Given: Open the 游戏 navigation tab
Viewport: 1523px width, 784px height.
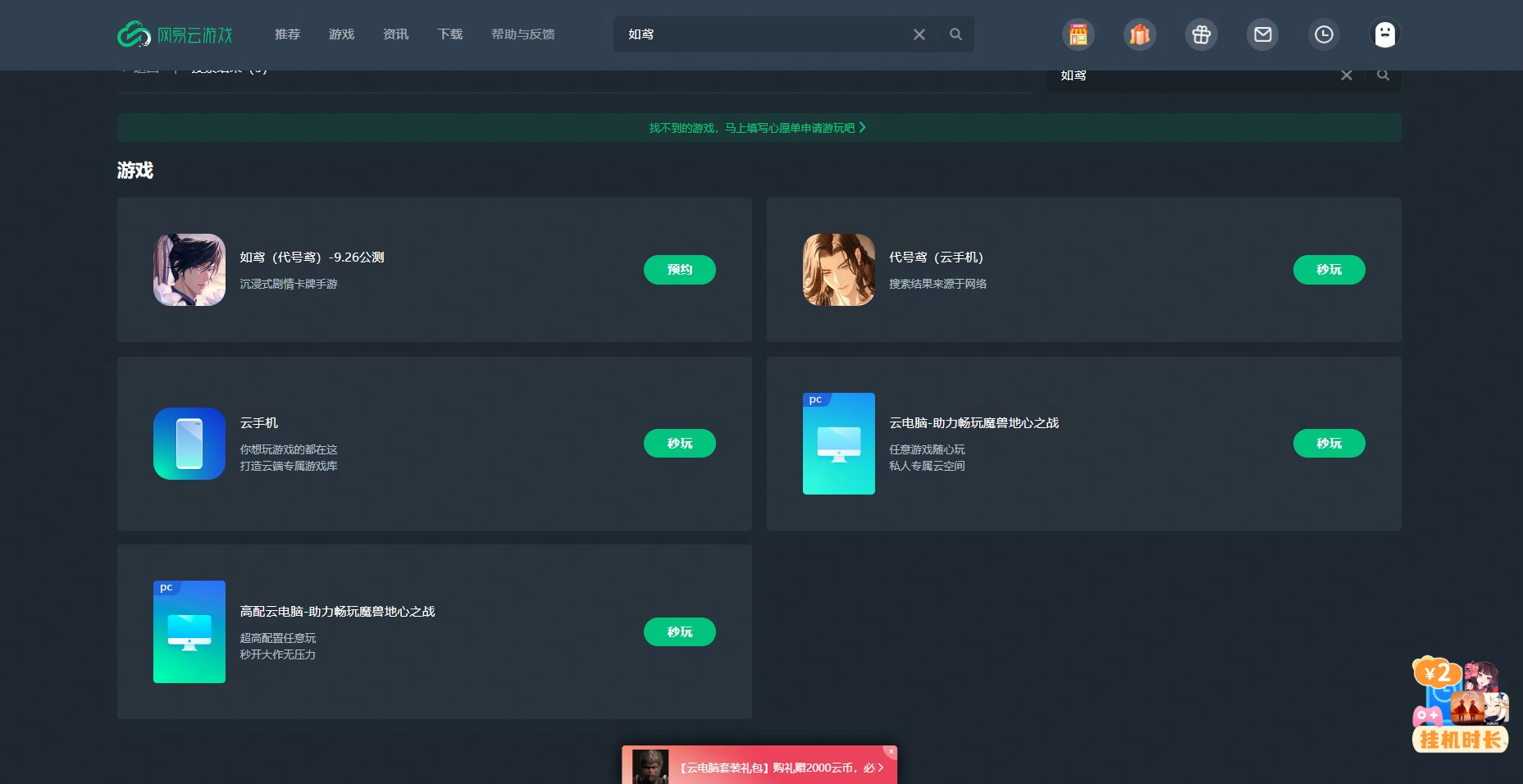Looking at the screenshot, I should click(341, 34).
